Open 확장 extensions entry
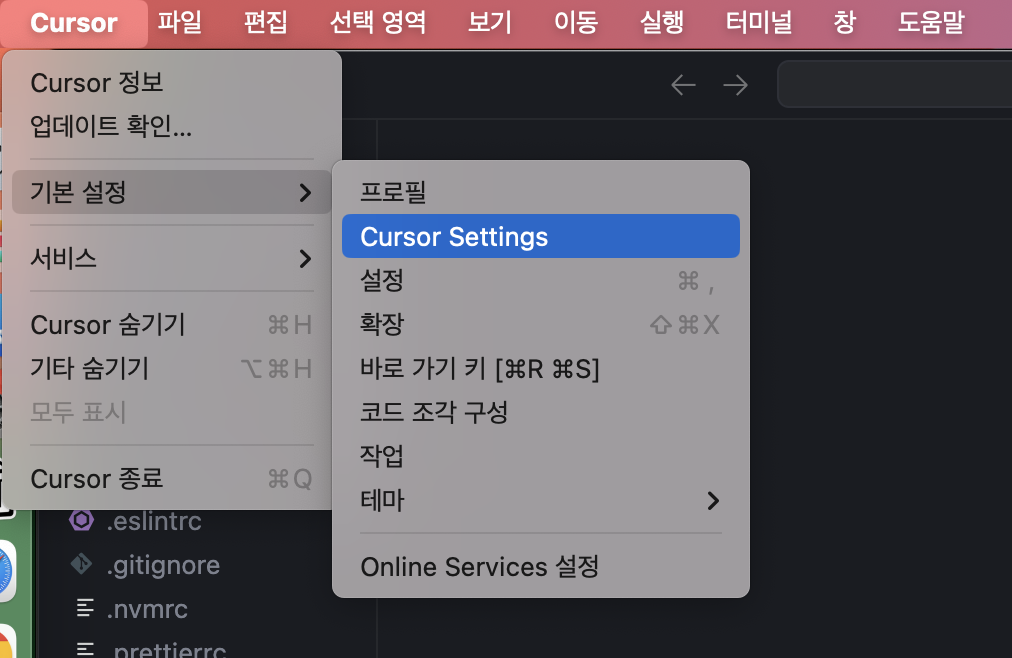 [x=541, y=324]
